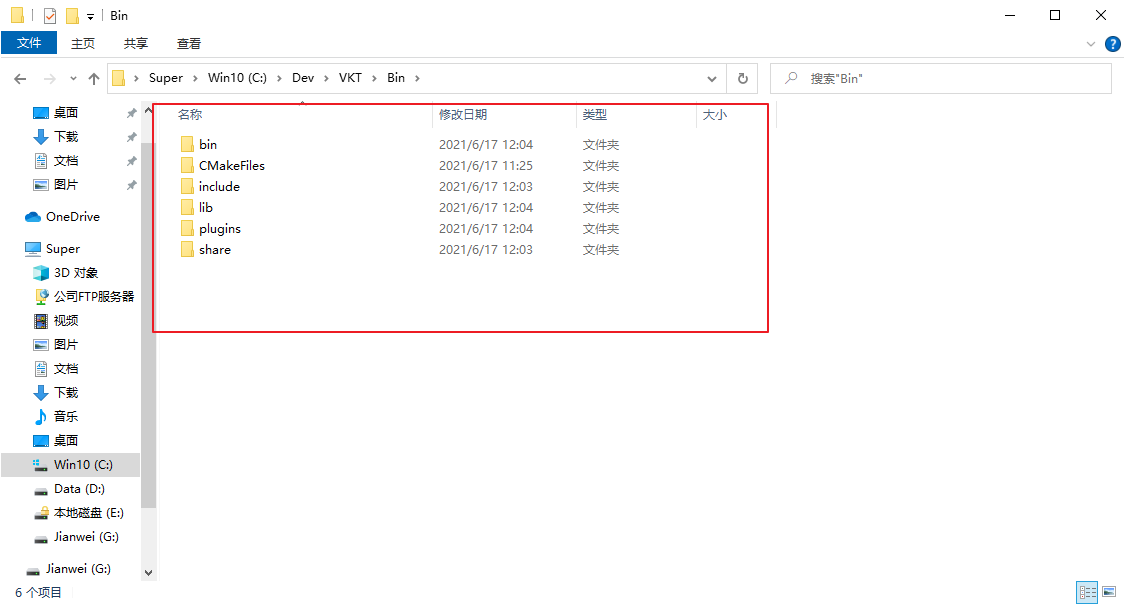This screenshot has width=1125, height=605.
Task: Open the 共享 ribbon tab
Action: tap(136, 43)
